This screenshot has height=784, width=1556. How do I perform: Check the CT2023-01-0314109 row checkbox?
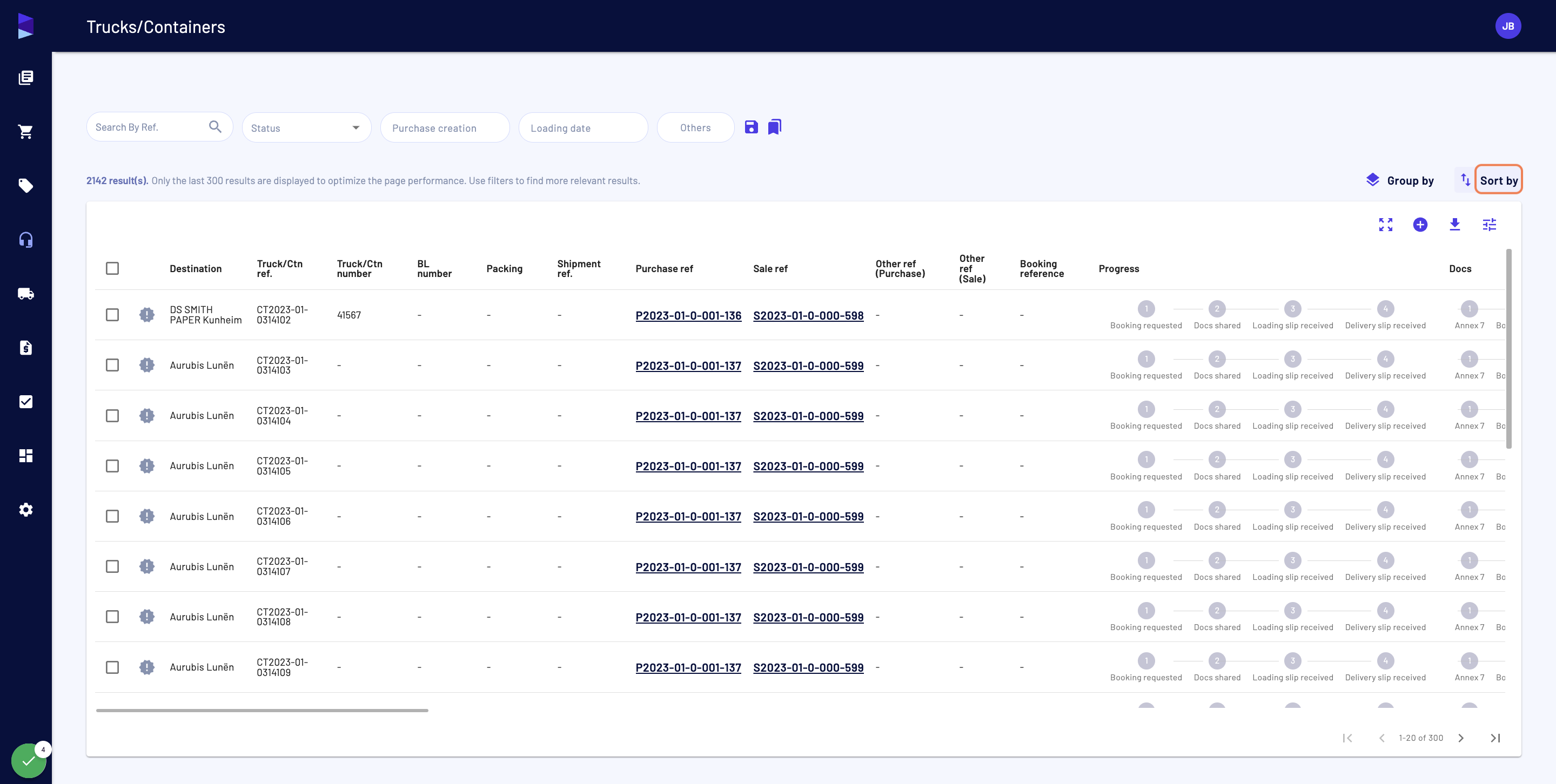coord(112,667)
